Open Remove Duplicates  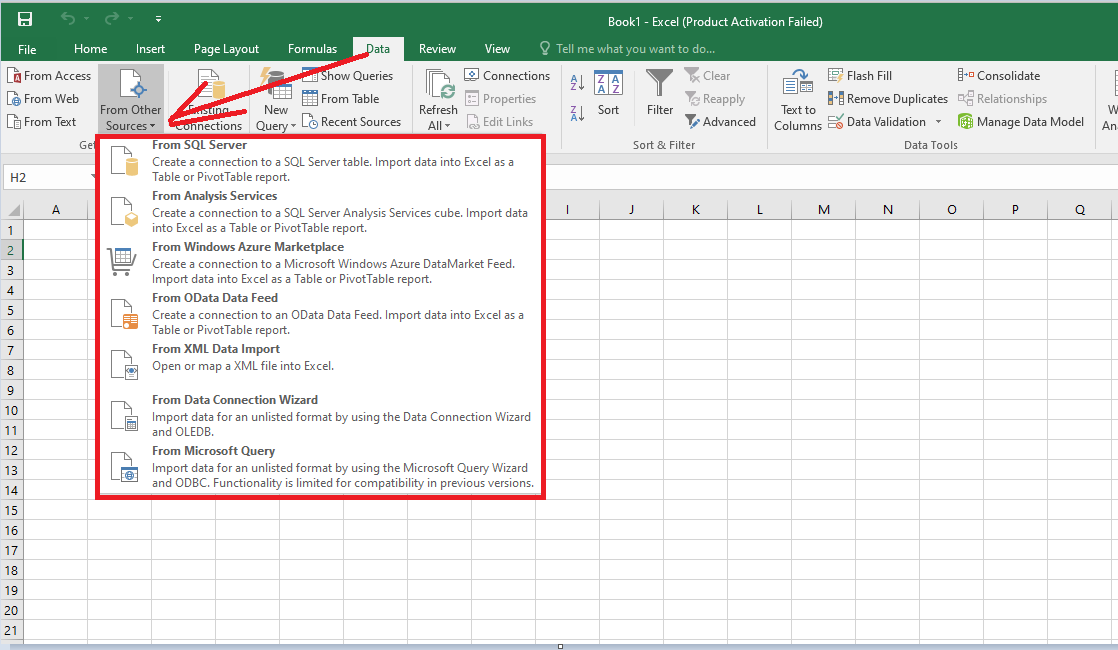tap(887, 98)
